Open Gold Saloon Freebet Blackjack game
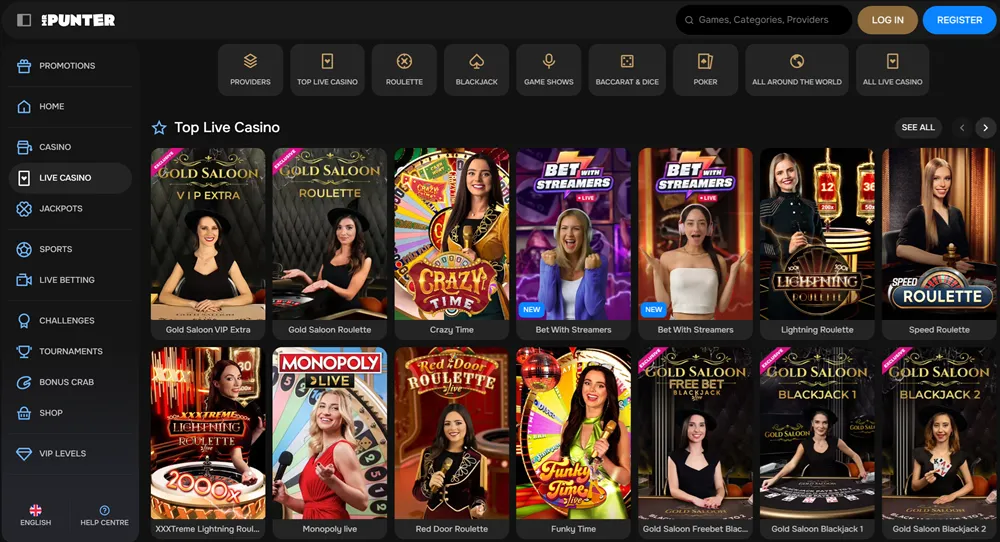The width and height of the screenshot is (1000, 542). pyautogui.click(x=695, y=443)
